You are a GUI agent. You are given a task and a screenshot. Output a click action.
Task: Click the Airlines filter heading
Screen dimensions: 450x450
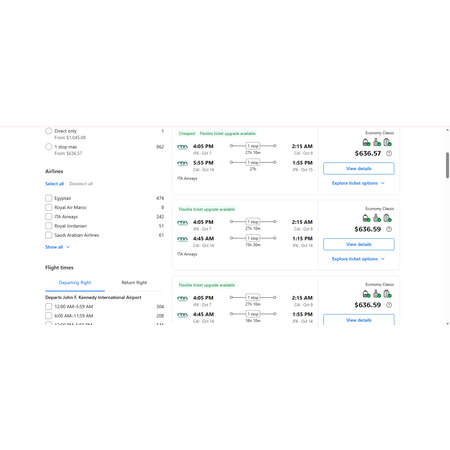[x=54, y=171]
